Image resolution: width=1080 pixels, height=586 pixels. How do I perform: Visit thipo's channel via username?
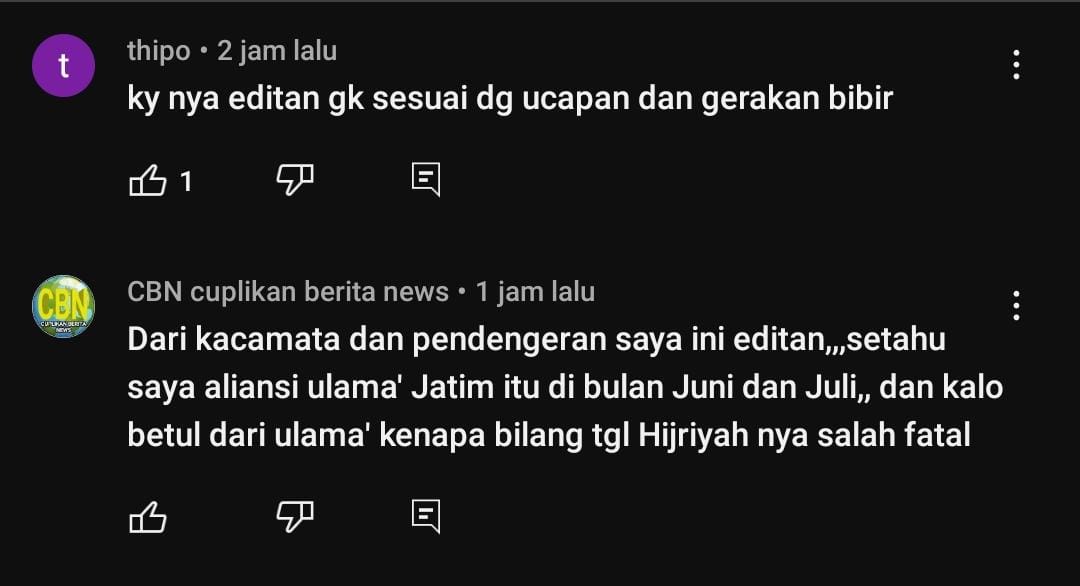pos(158,51)
